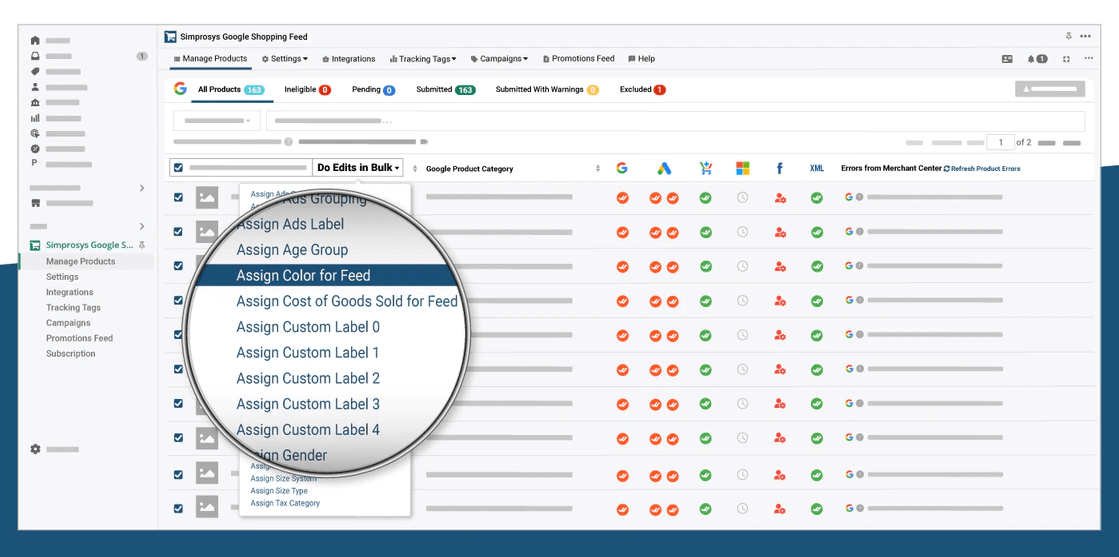Screen dimensions: 1119x557
Task: Choose Assign Color for Feed menu entry
Action: pos(325,275)
